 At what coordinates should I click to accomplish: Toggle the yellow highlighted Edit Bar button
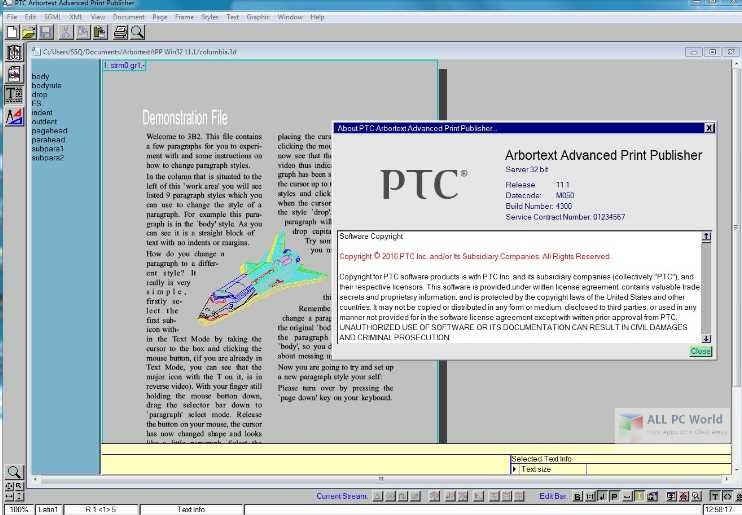tap(639, 497)
